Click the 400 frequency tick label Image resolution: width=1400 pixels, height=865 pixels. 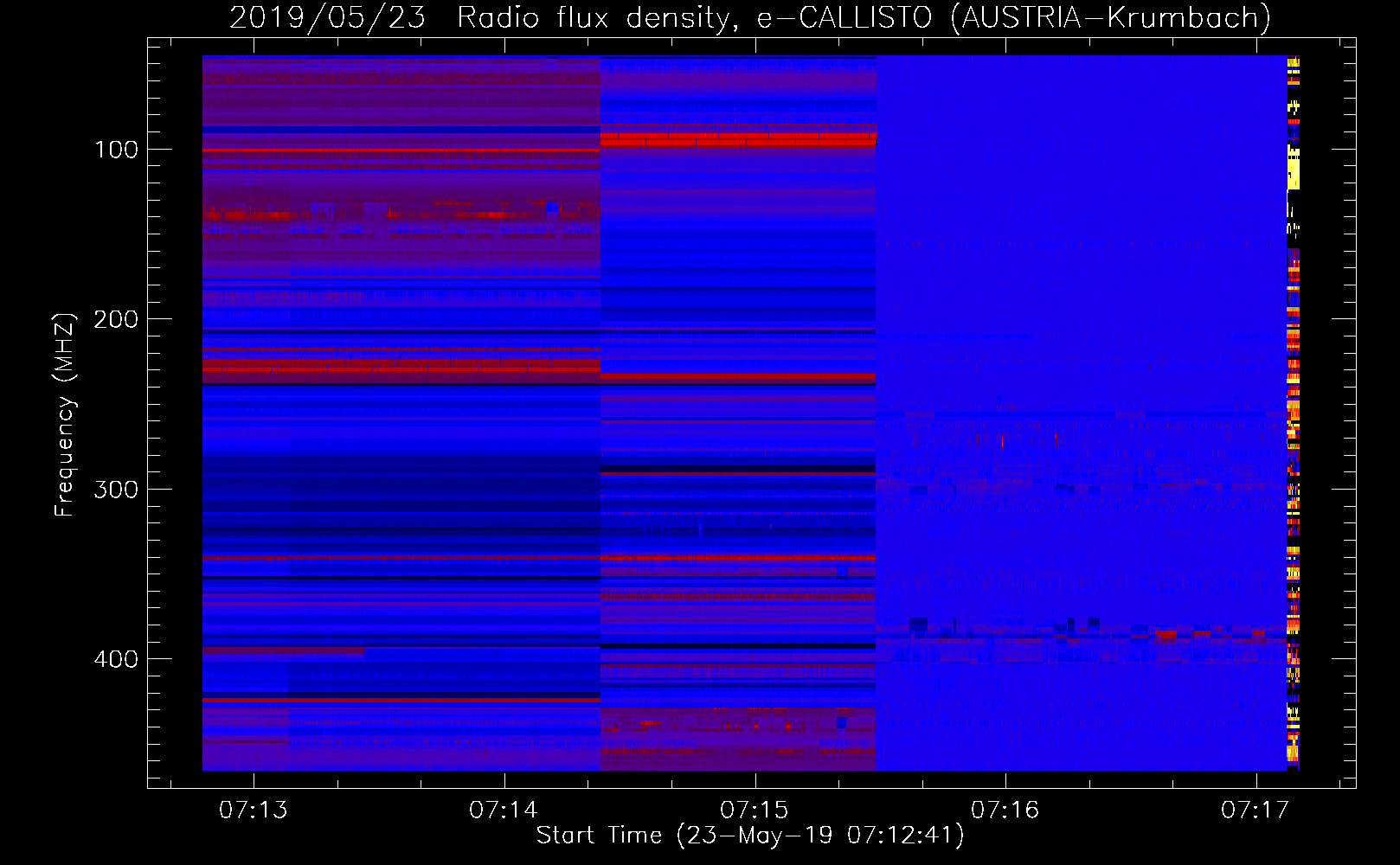(116, 659)
